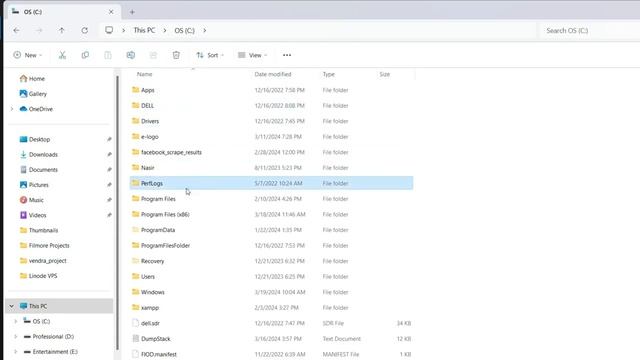This screenshot has height=360, width=640.
Task: Close the OS (C:) tab
Action: pyautogui.click(x=111, y=12)
